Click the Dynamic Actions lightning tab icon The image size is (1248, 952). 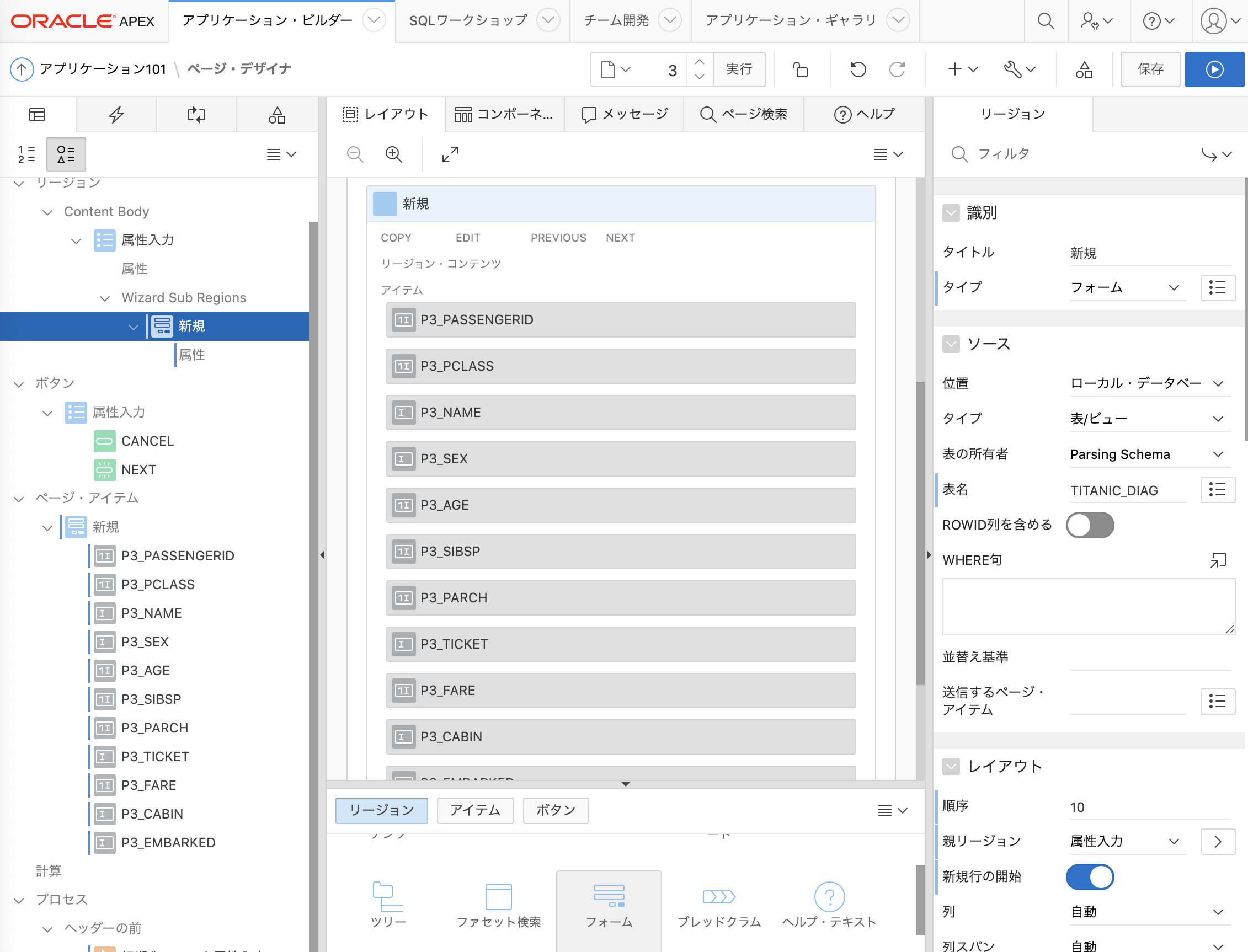pos(116,115)
